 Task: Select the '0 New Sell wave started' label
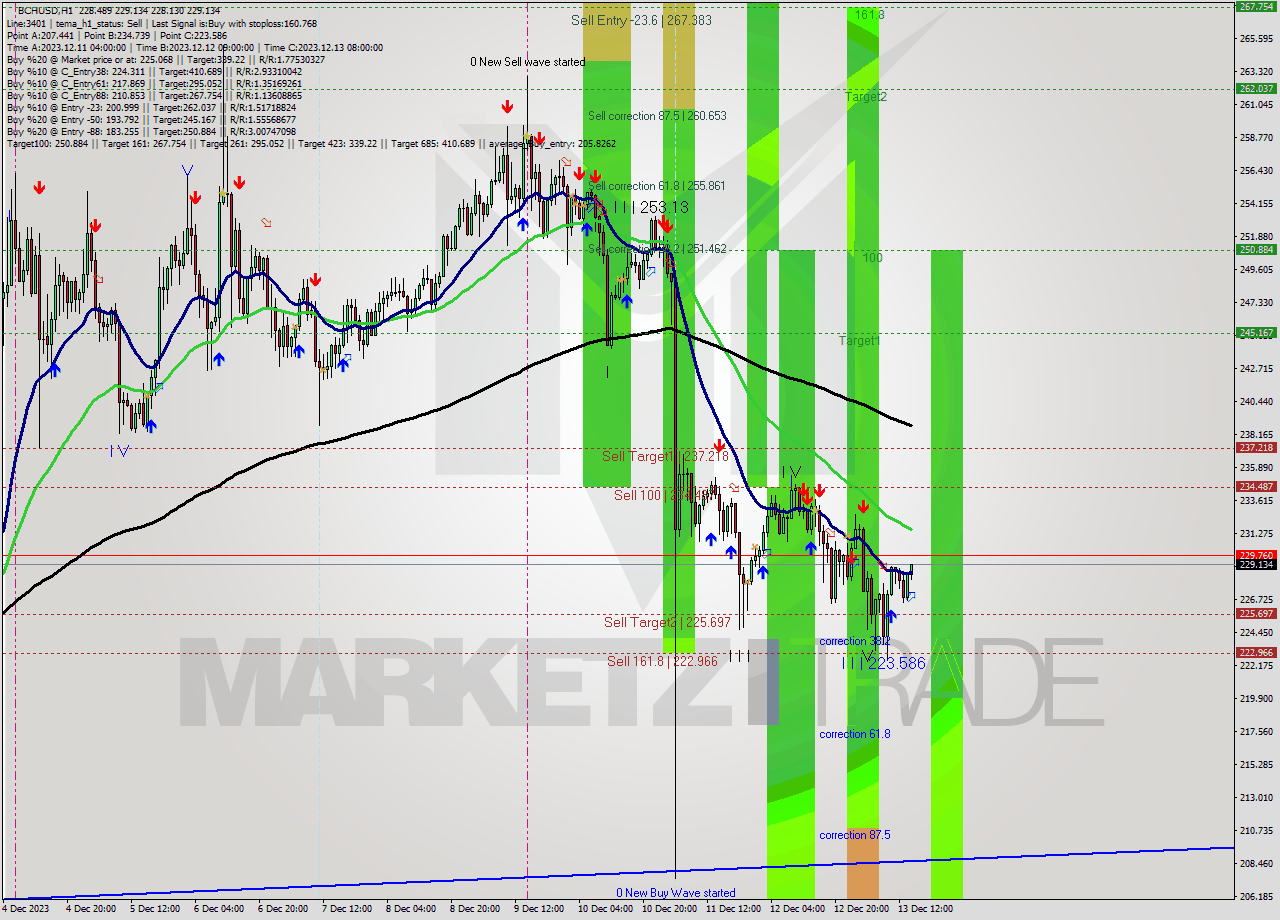528,62
